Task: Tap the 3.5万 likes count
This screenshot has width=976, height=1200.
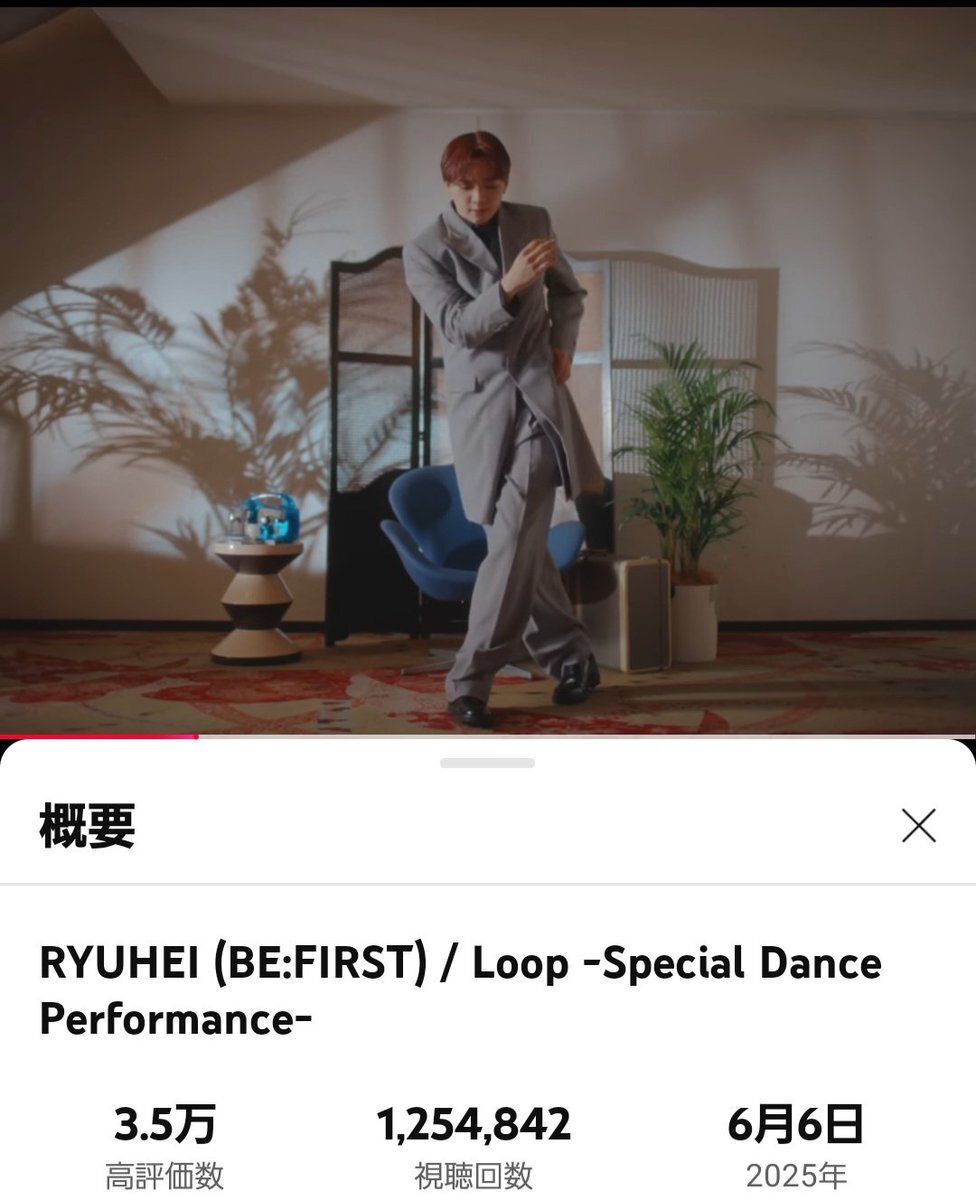Action: coord(164,1126)
